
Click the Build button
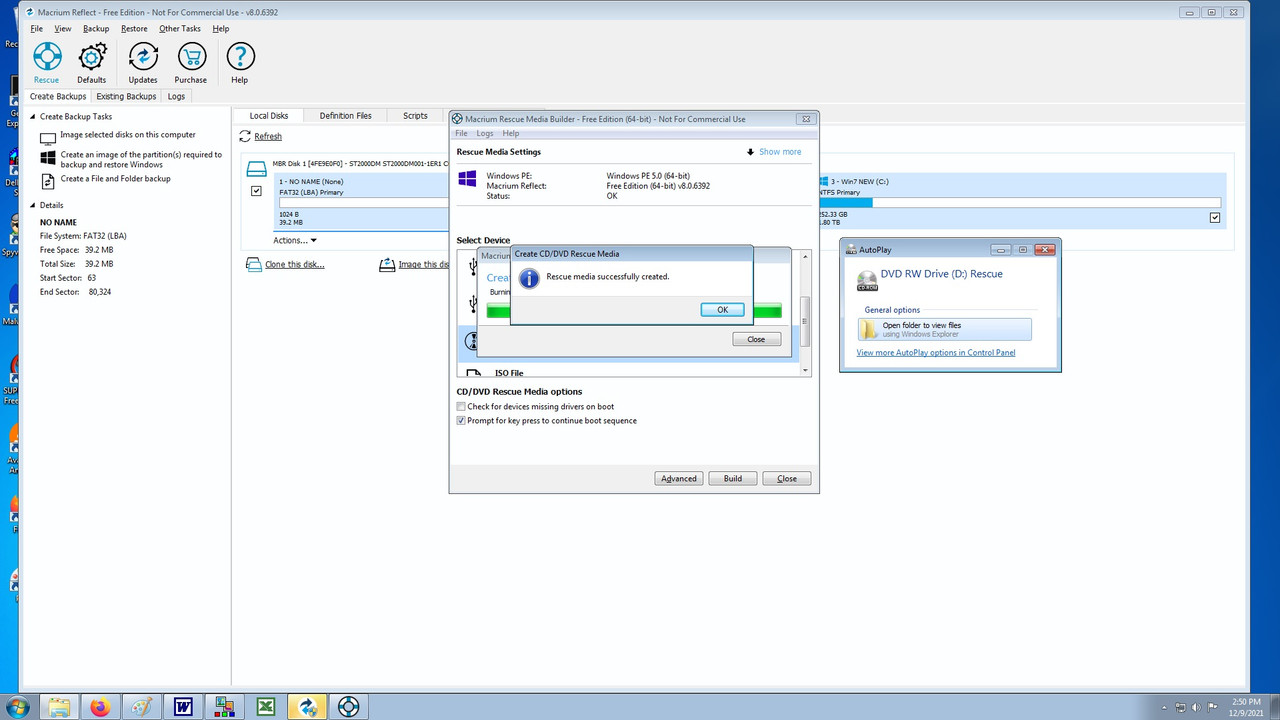point(733,479)
